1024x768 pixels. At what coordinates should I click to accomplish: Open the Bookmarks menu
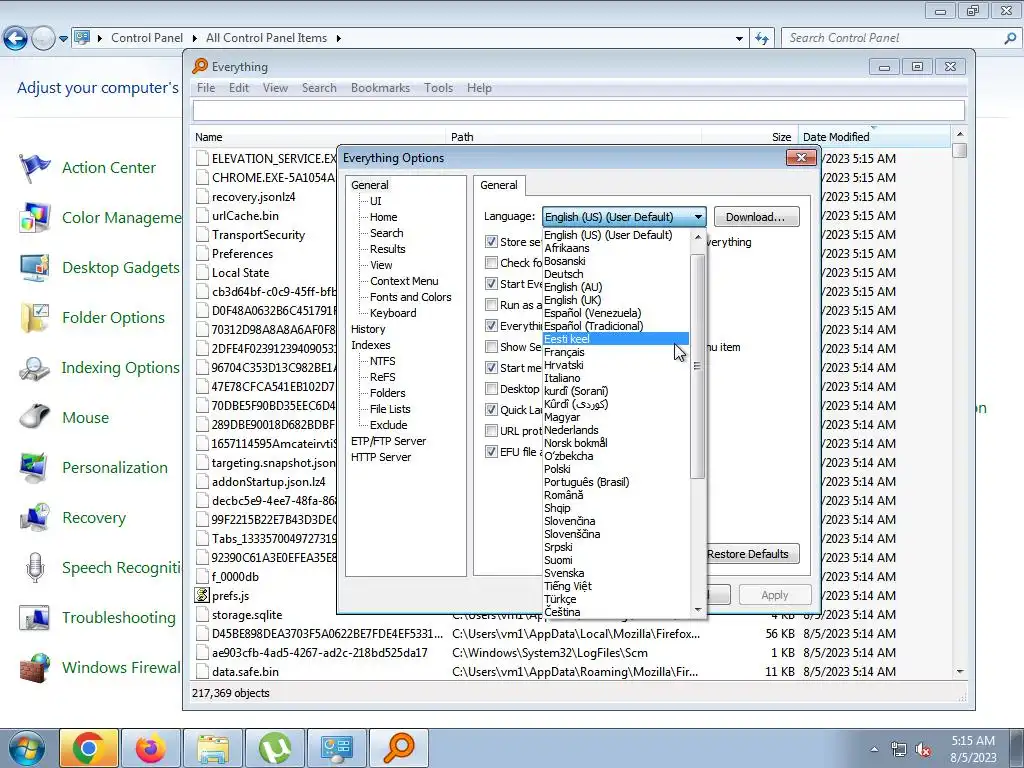pyautogui.click(x=380, y=88)
